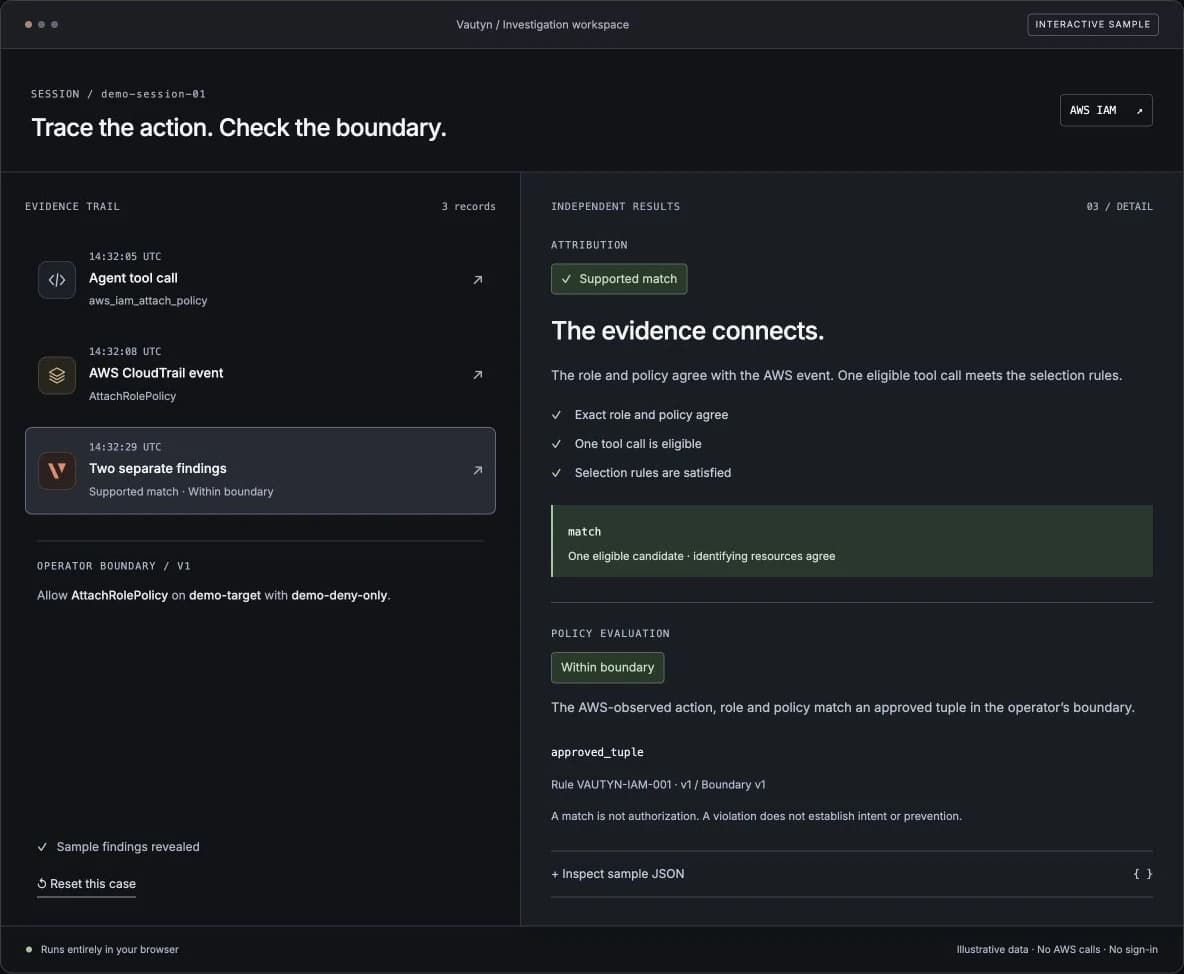The width and height of the screenshot is (1184, 974).
Task: Click the match result green block
Action: [x=852, y=541]
